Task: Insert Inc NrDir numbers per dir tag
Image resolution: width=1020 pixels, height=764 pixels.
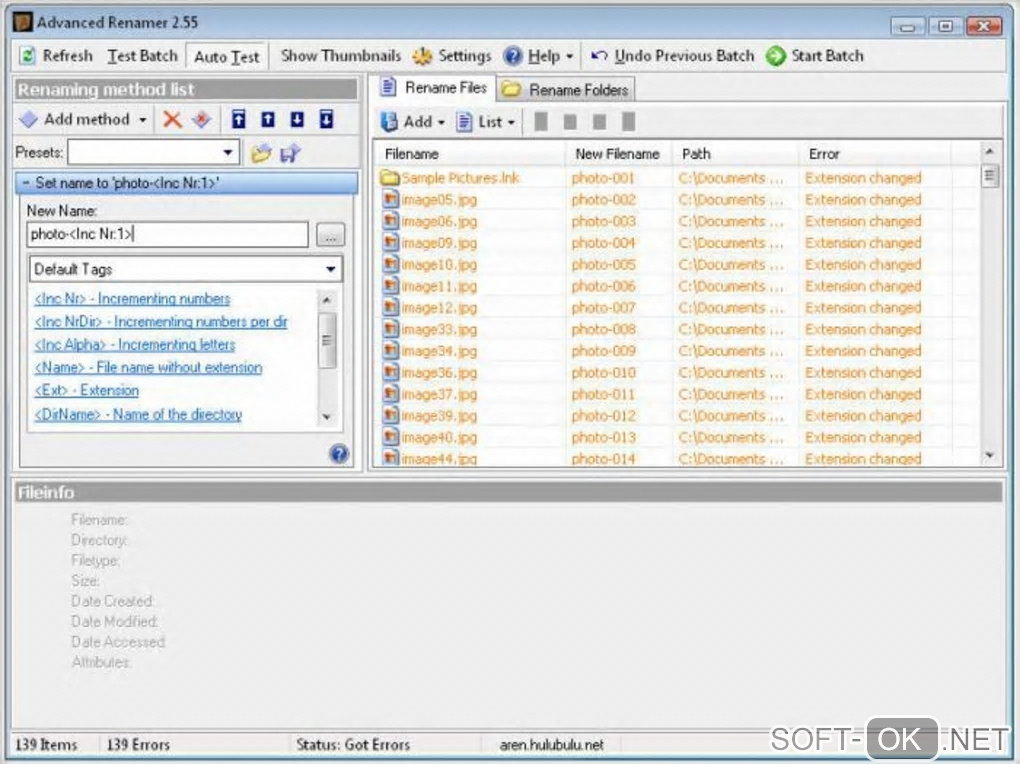Action: [x=161, y=321]
